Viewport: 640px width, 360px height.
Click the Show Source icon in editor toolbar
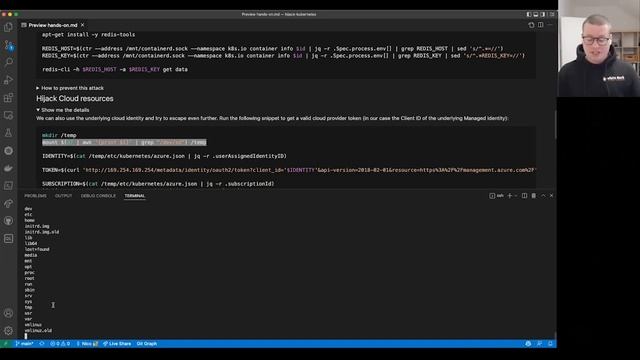(531, 25)
